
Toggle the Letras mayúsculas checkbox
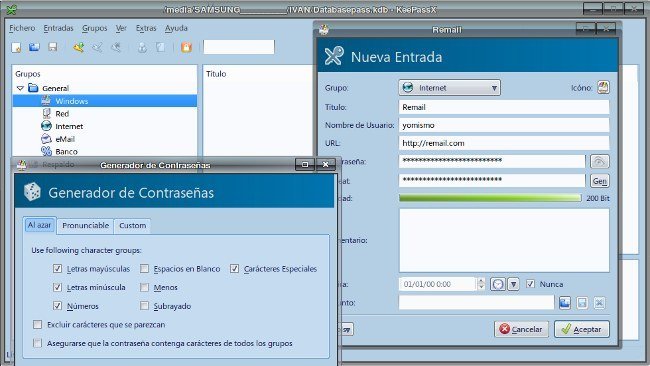click(57, 269)
